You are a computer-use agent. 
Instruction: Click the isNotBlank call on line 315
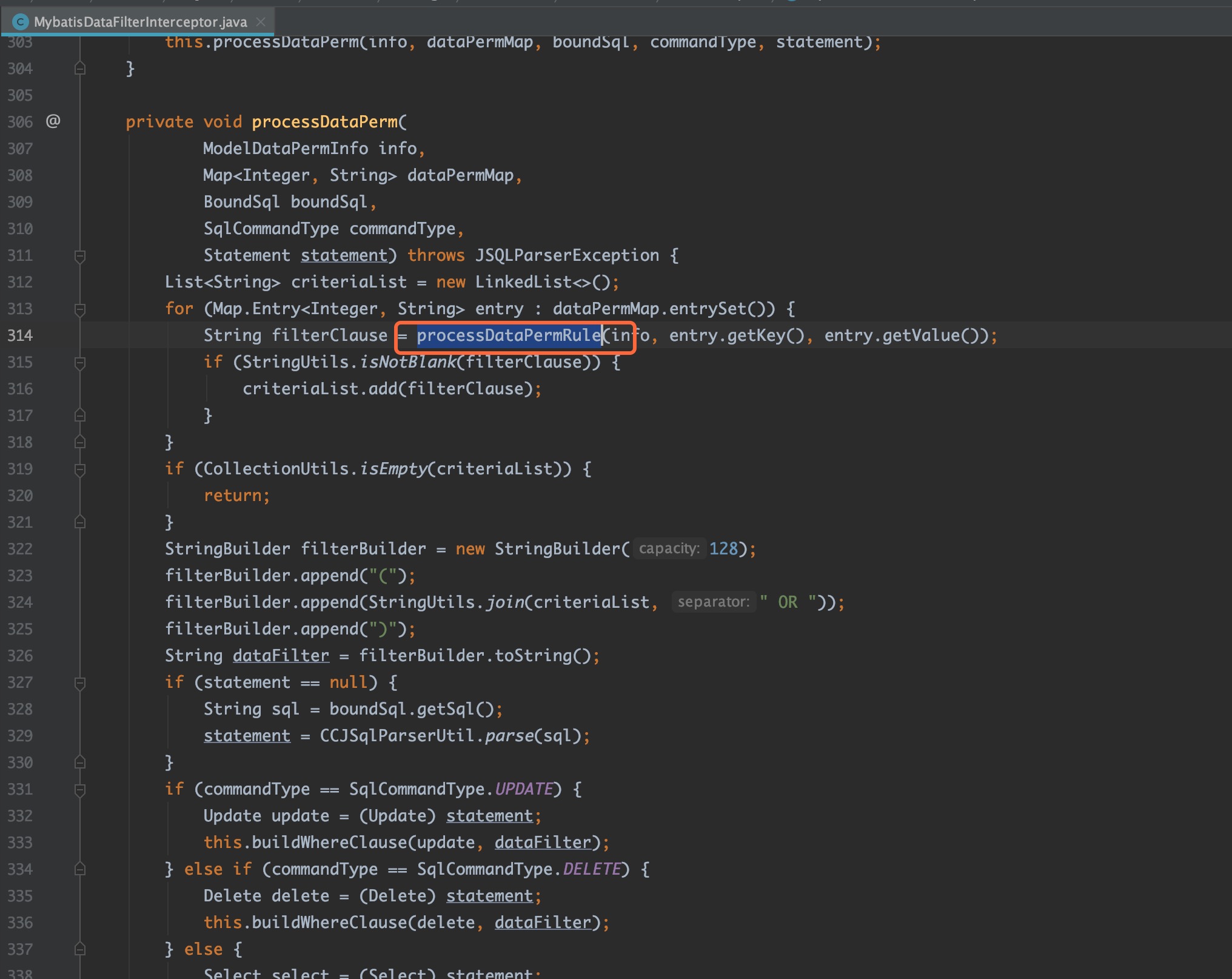(407, 362)
